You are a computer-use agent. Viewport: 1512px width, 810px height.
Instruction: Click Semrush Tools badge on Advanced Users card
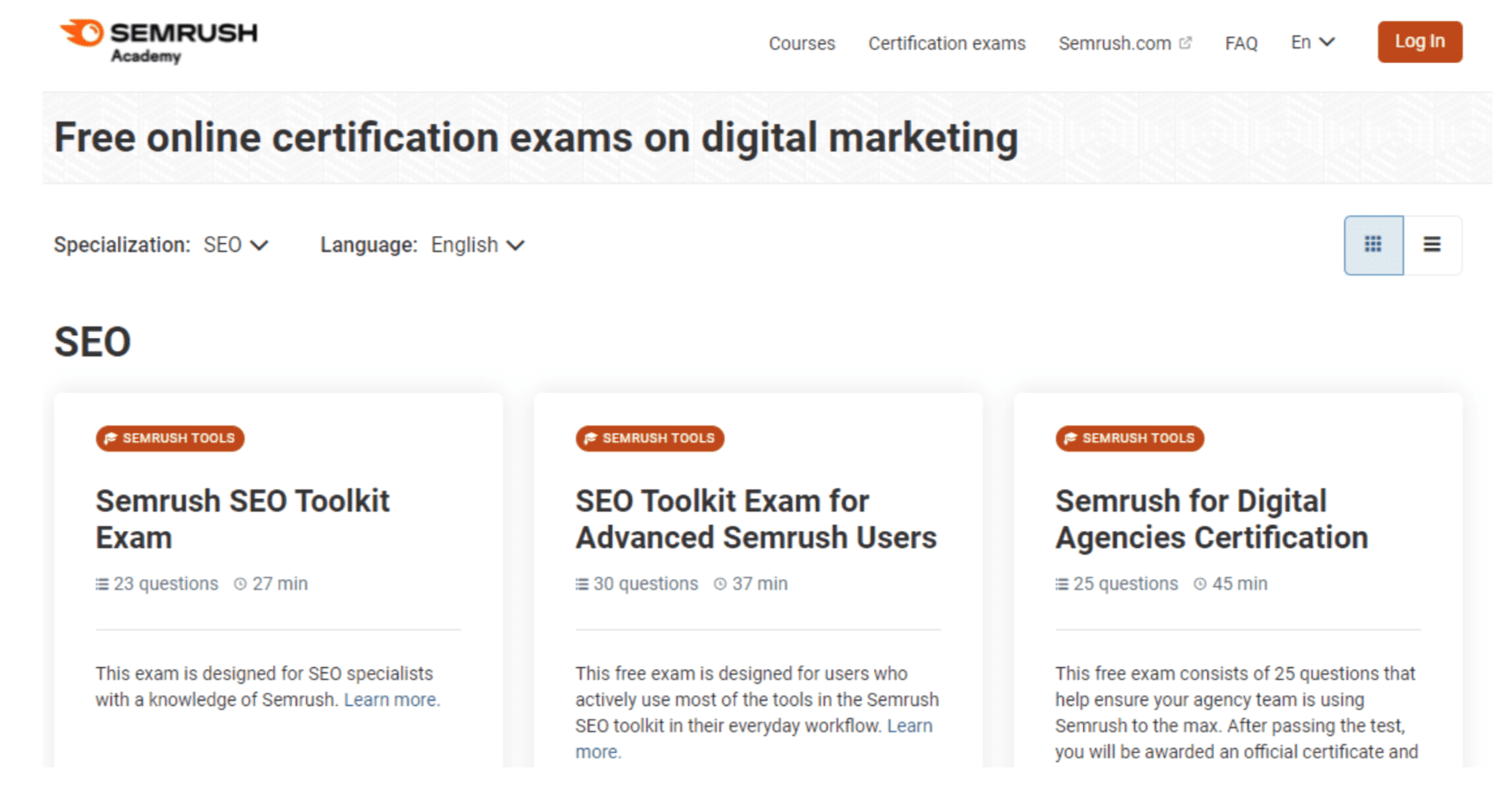[650, 438]
